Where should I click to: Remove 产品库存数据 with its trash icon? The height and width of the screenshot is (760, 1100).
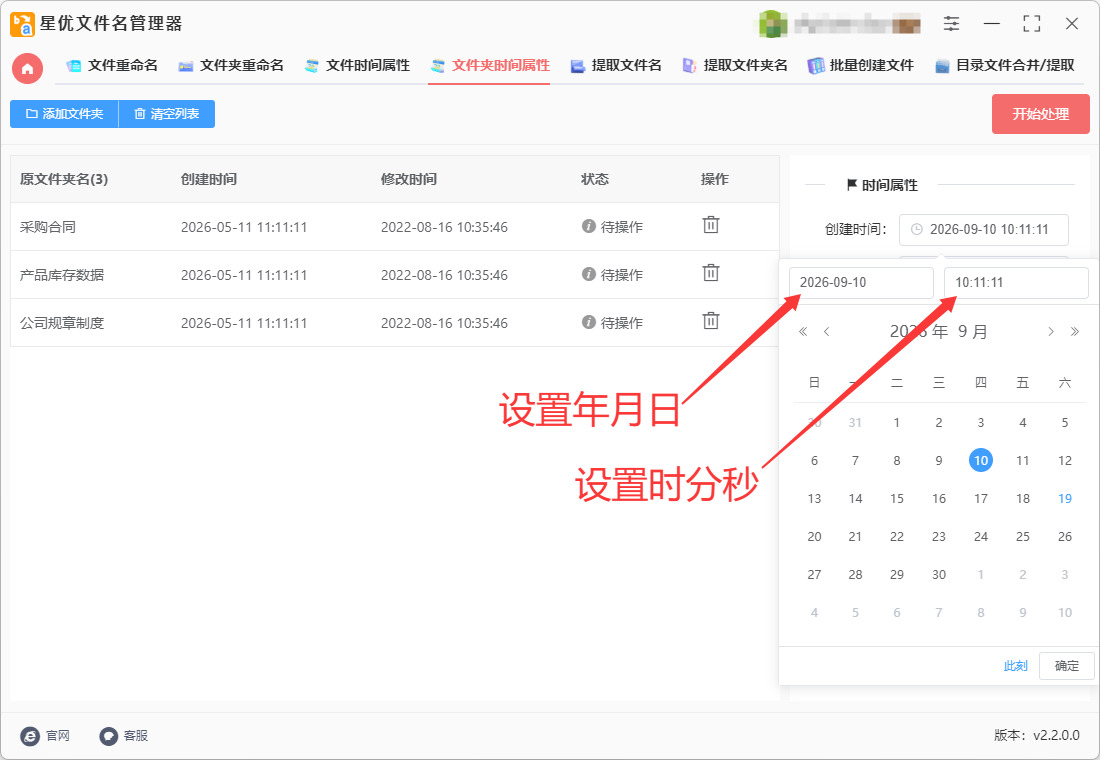(711, 273)
